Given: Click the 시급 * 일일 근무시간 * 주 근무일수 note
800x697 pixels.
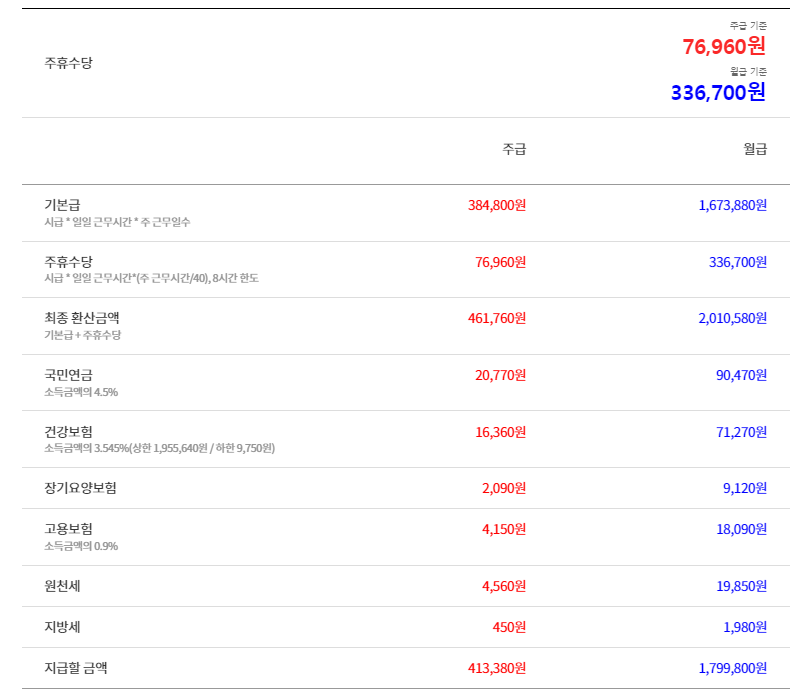Looking at the screenshot, I should (x=117, y=222).
